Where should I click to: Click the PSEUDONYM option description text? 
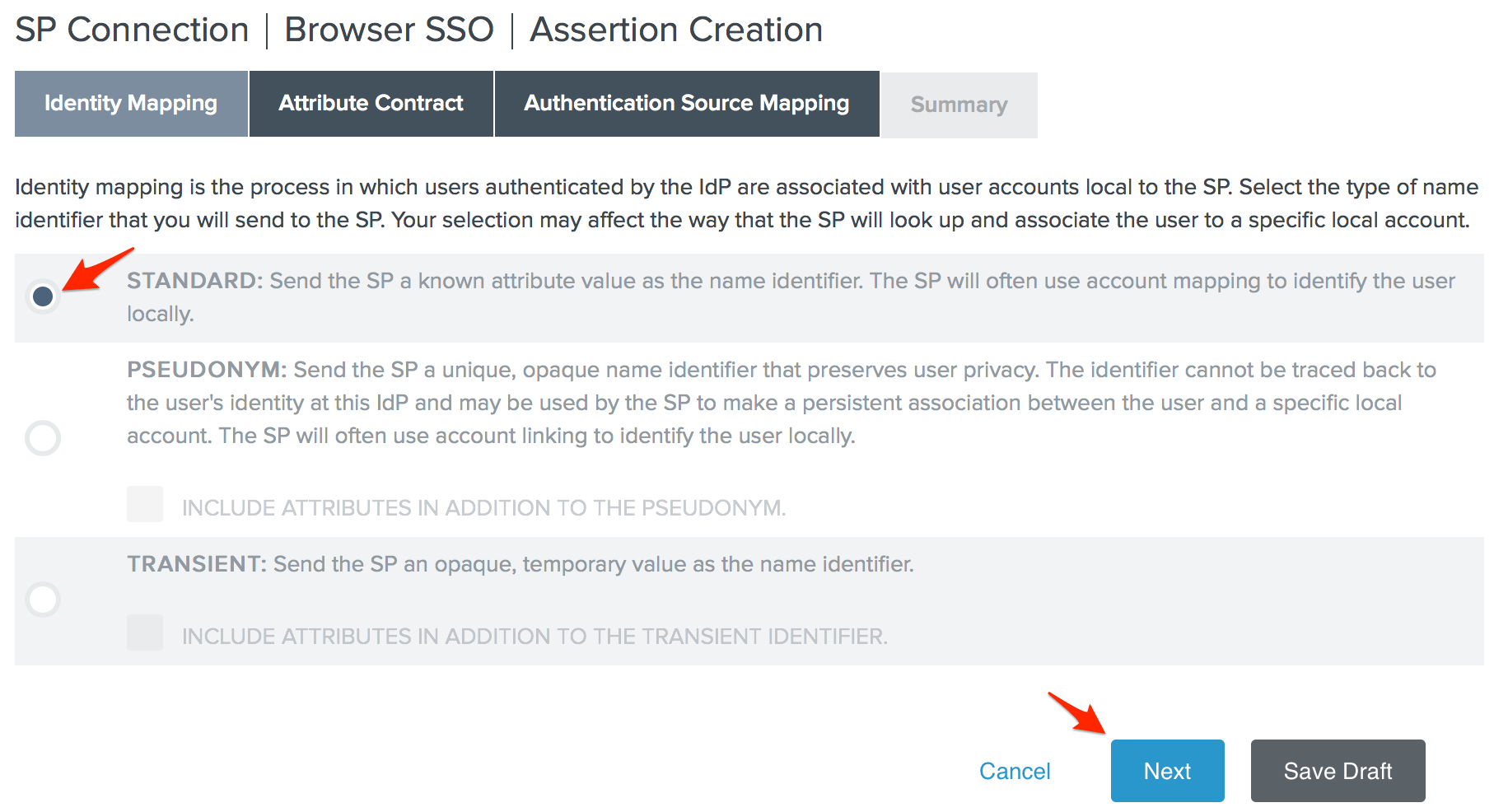pos(781,403)
